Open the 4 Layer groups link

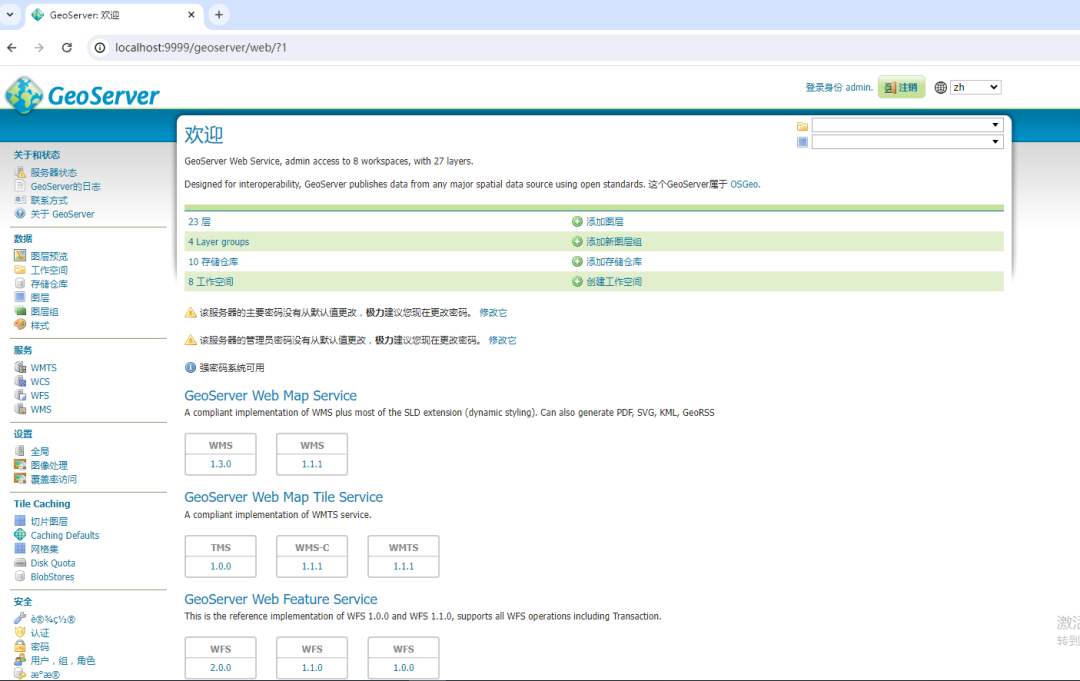click(x=219, y=242)
